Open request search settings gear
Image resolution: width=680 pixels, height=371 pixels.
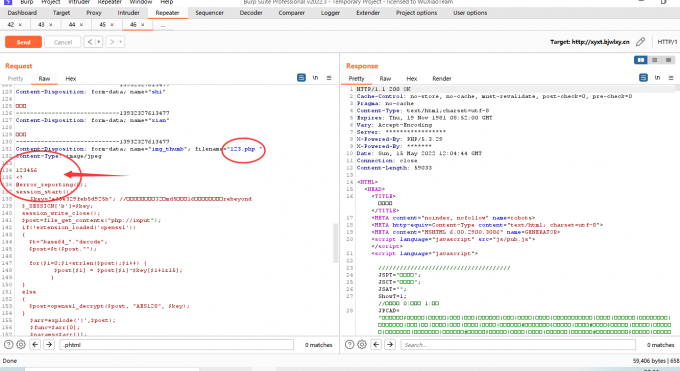point(21,345)
